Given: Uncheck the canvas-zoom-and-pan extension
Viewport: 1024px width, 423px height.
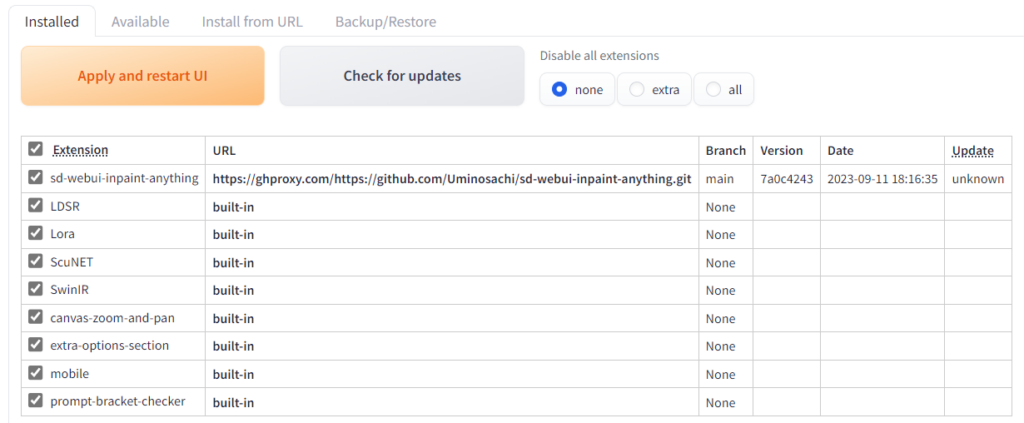Looking at the screenshot, I should tap(36, 317).
